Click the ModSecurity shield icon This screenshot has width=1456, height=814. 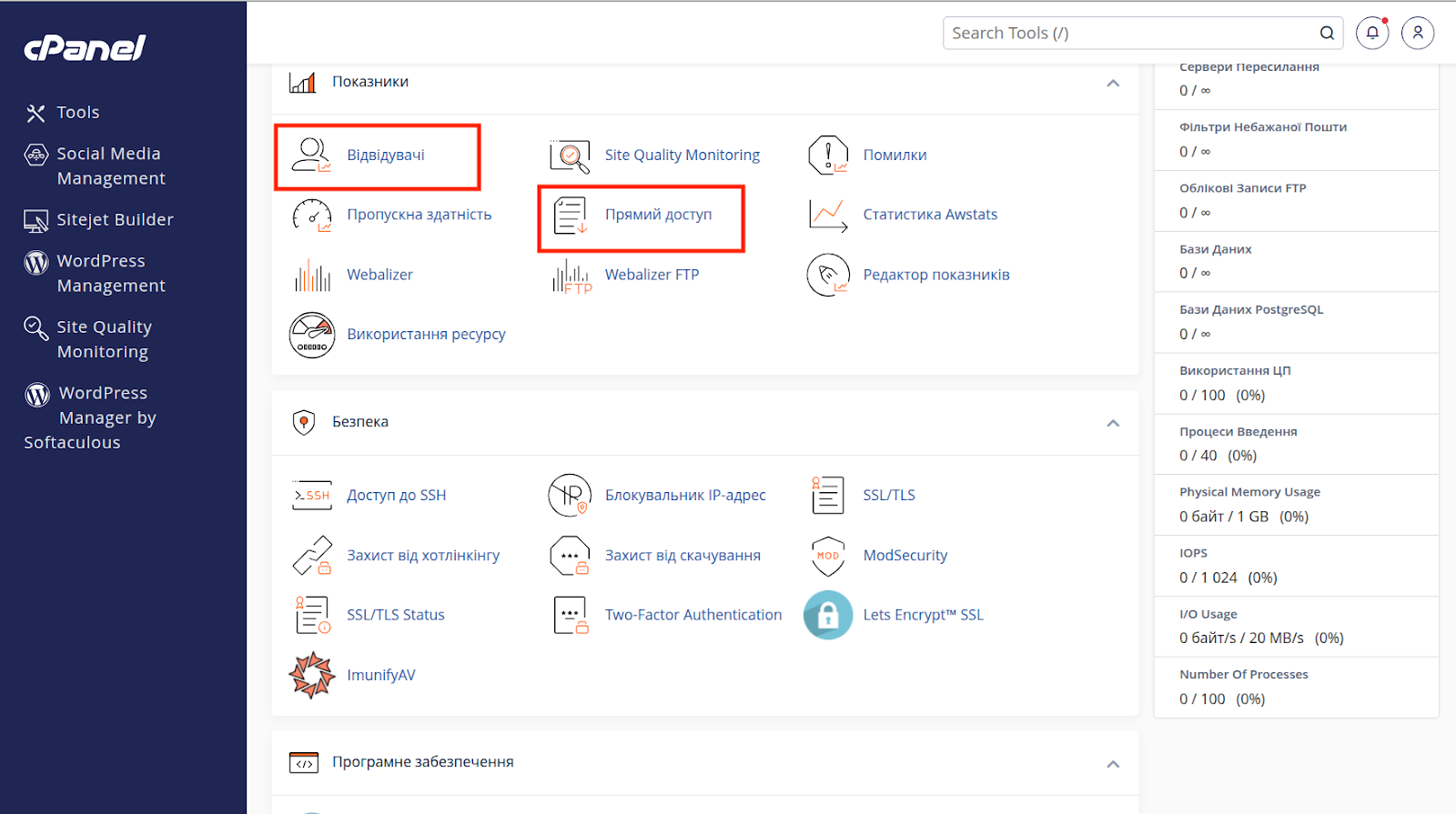[828, 556]
